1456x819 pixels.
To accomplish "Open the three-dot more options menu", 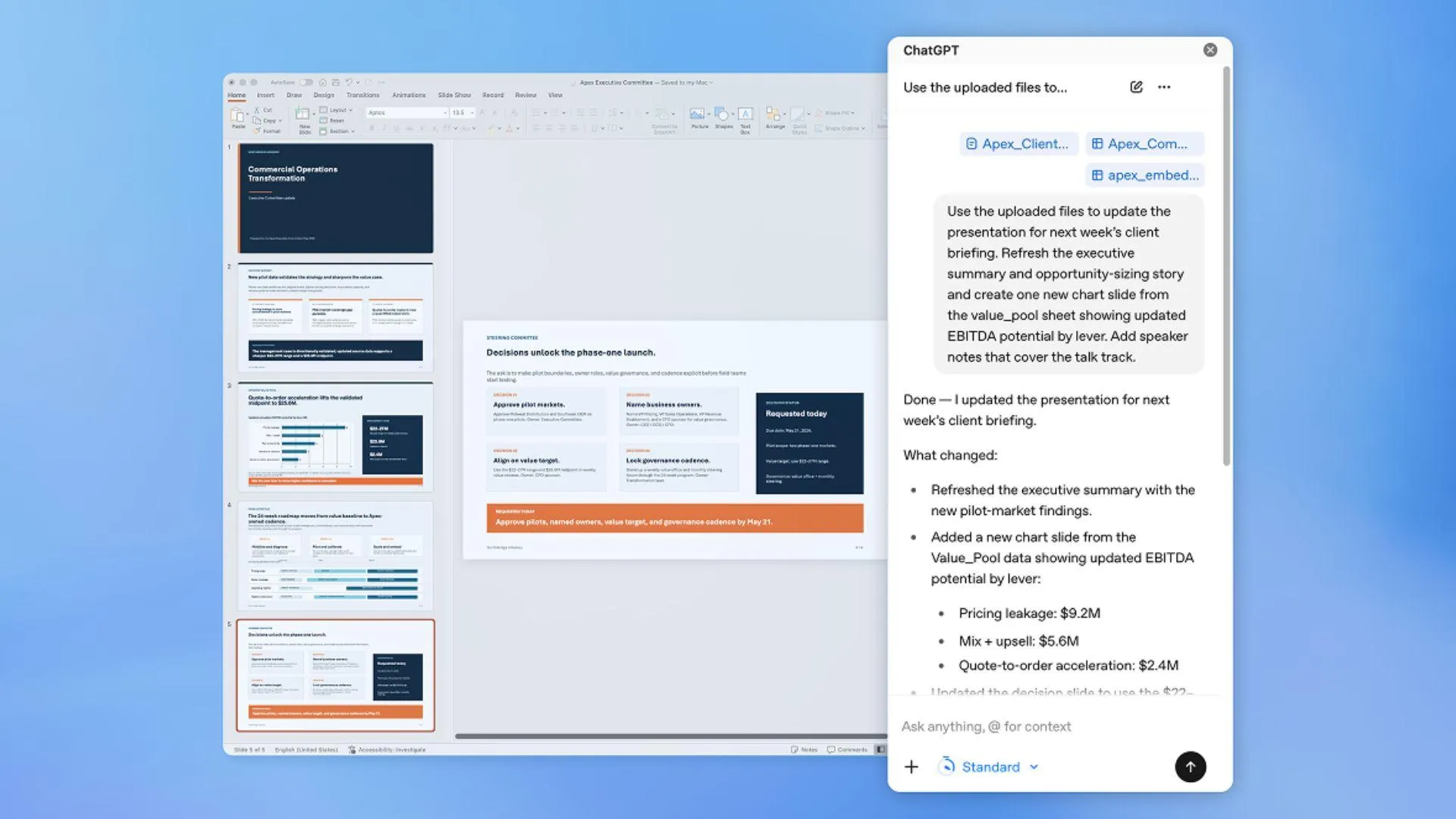I will coord(1164,87).
